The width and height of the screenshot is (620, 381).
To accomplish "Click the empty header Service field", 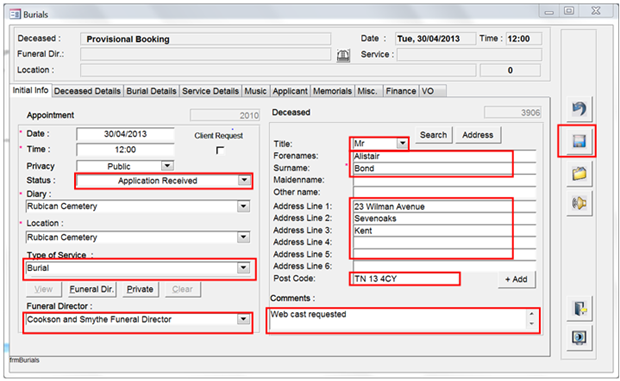I will tap(469, 55).
